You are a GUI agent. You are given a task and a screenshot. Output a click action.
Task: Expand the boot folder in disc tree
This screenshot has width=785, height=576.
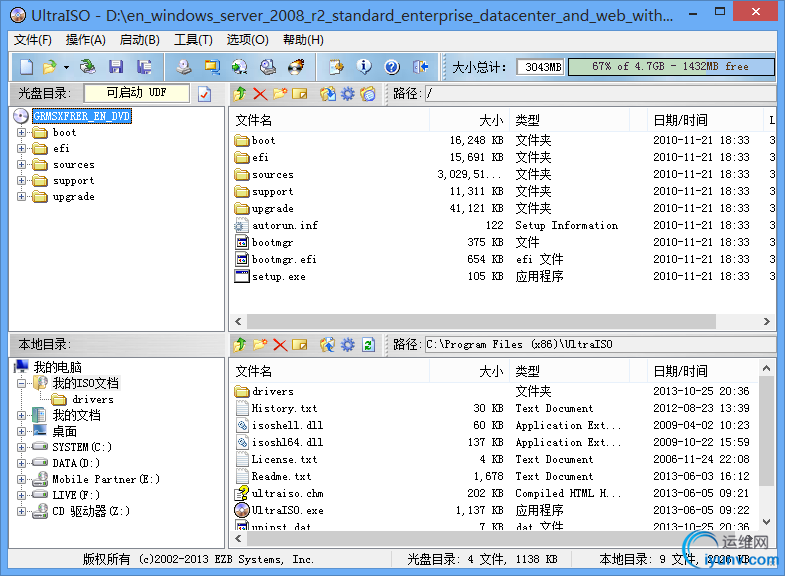tap(21, 133)
